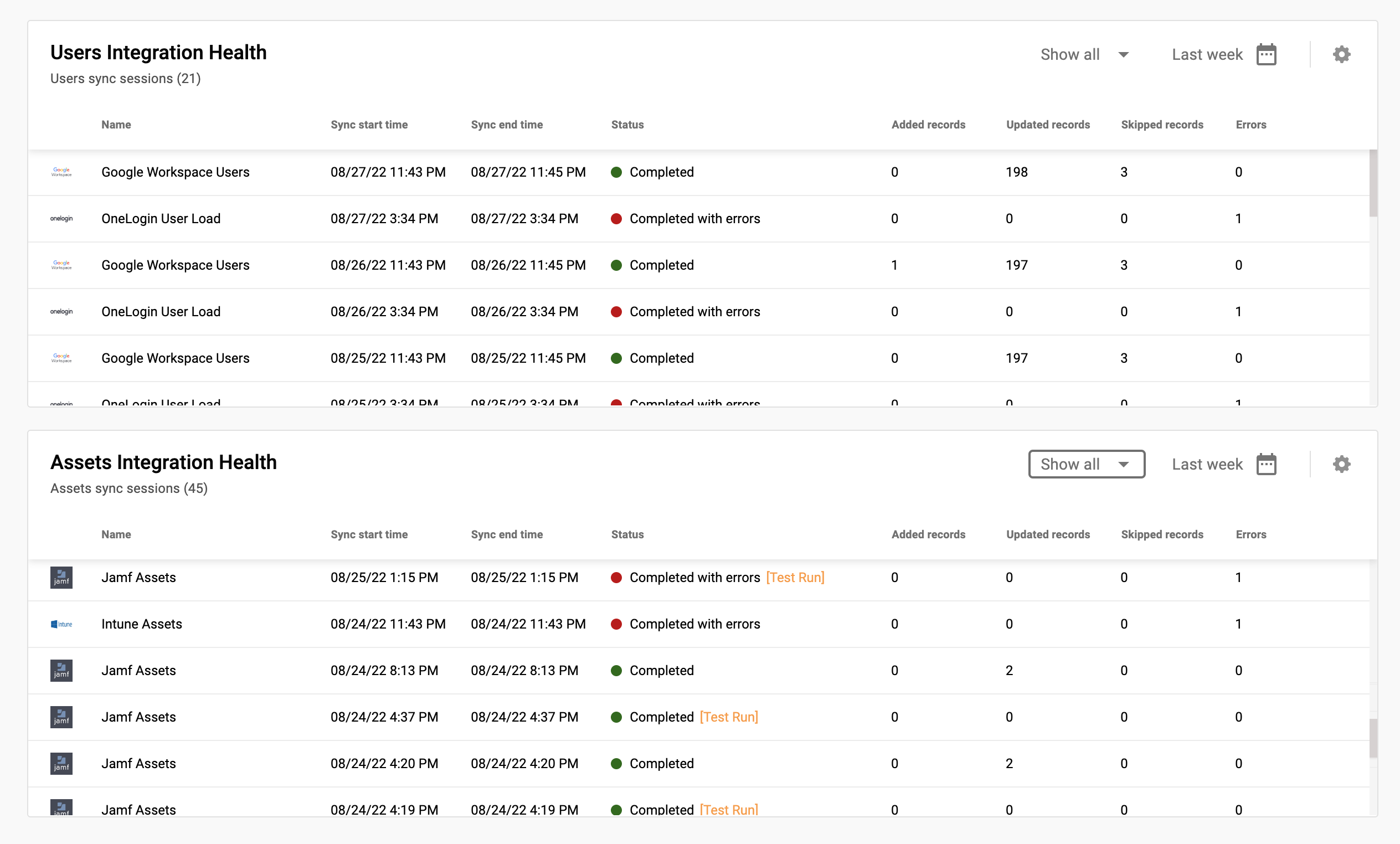
Task: Open Last week date range in Users panel
Action: pyautogui.click(x=1207, y=55)
